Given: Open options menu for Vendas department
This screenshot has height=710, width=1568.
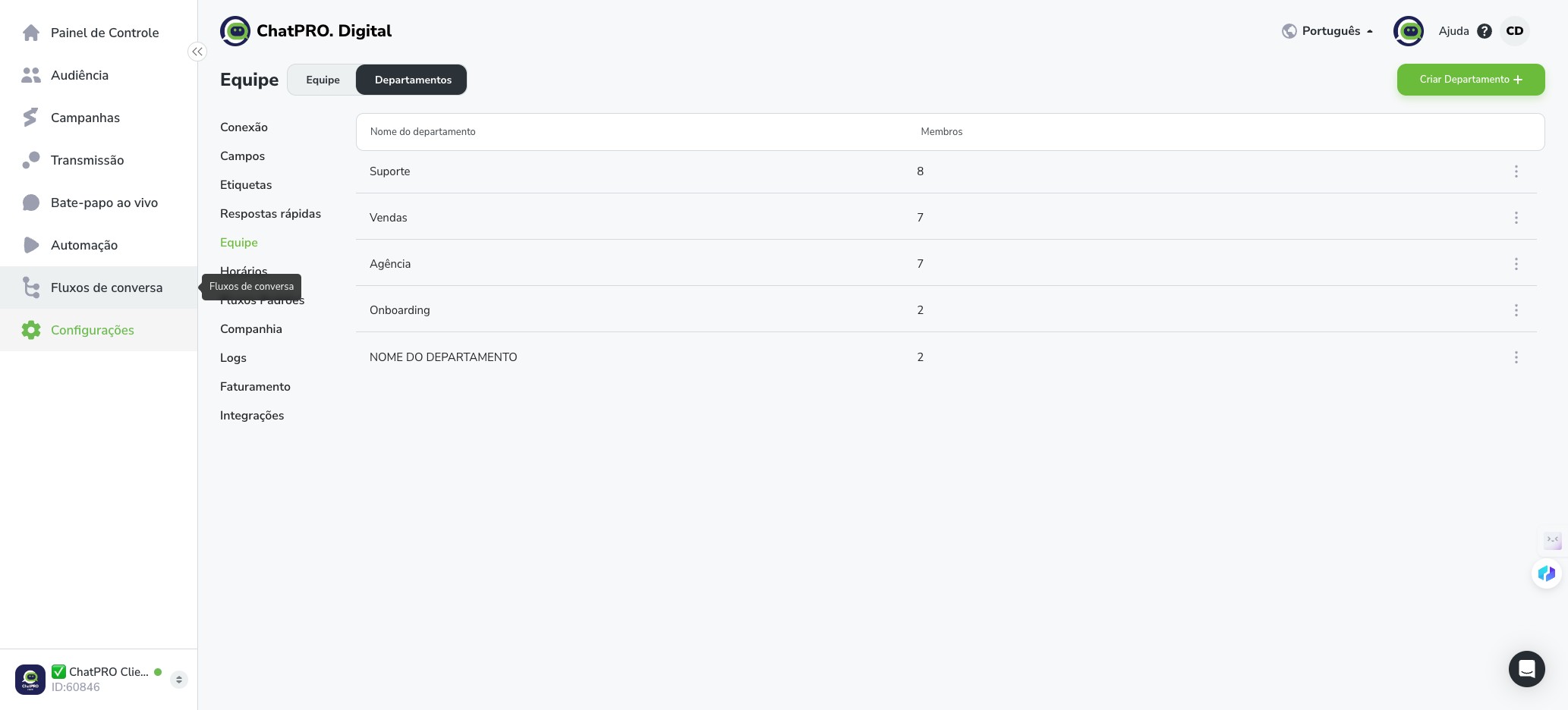Looking at the screenshot, I should 1516,218.
